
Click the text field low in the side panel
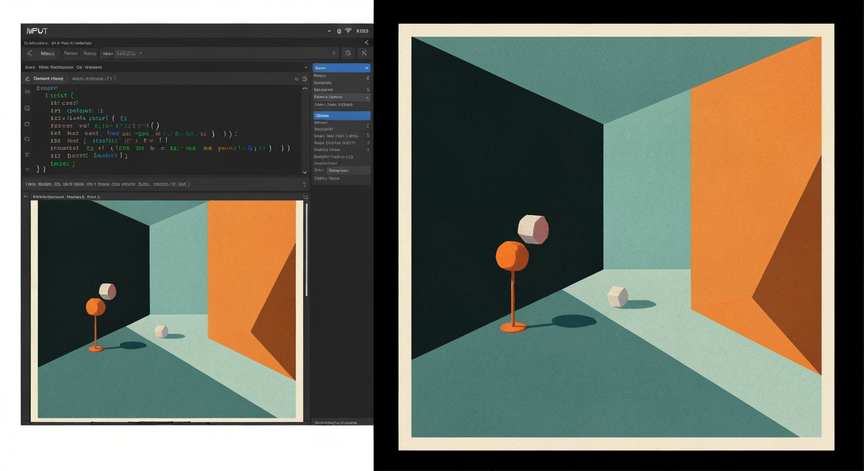348,170
